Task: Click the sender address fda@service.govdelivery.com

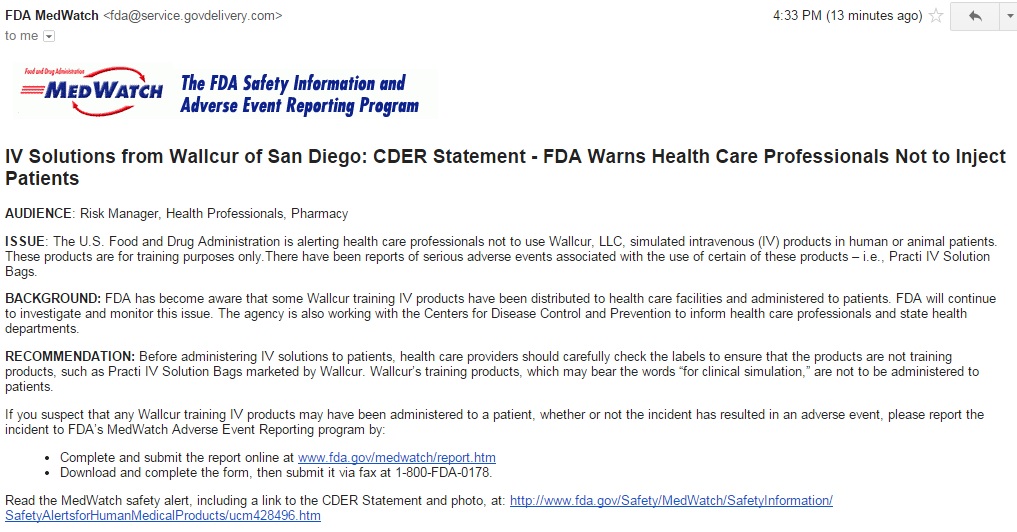Action: click(x=192, y=16)
